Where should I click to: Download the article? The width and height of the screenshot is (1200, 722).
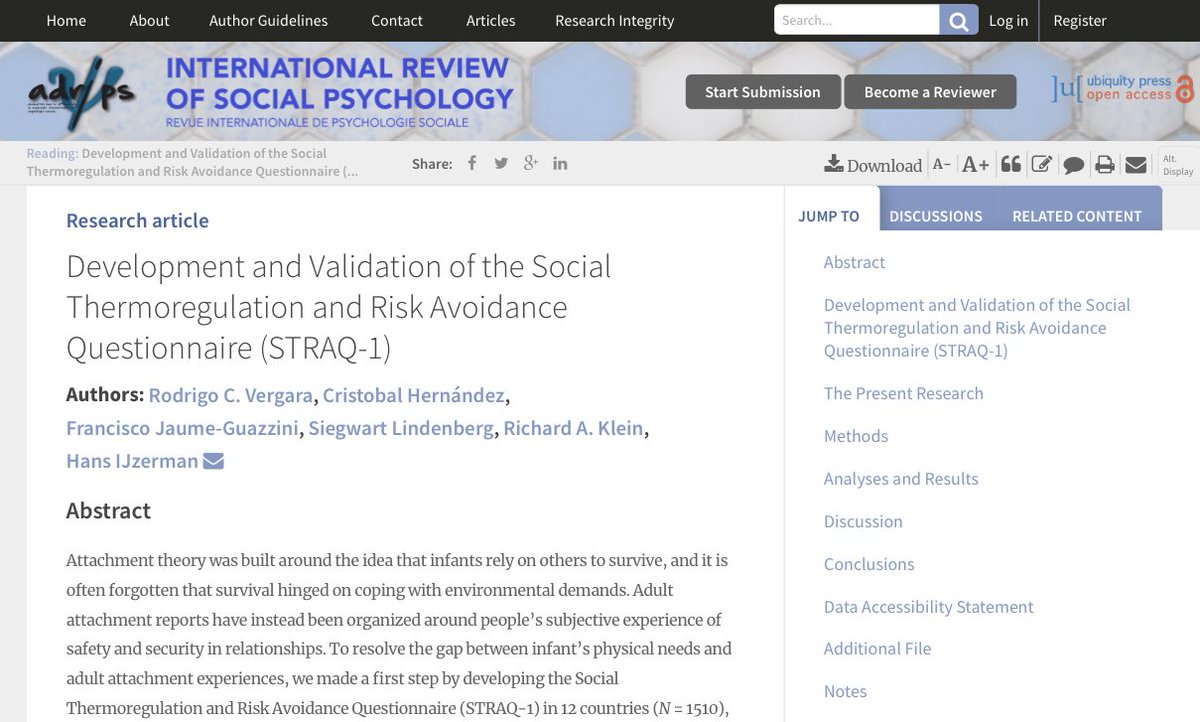tap(873, 165)
